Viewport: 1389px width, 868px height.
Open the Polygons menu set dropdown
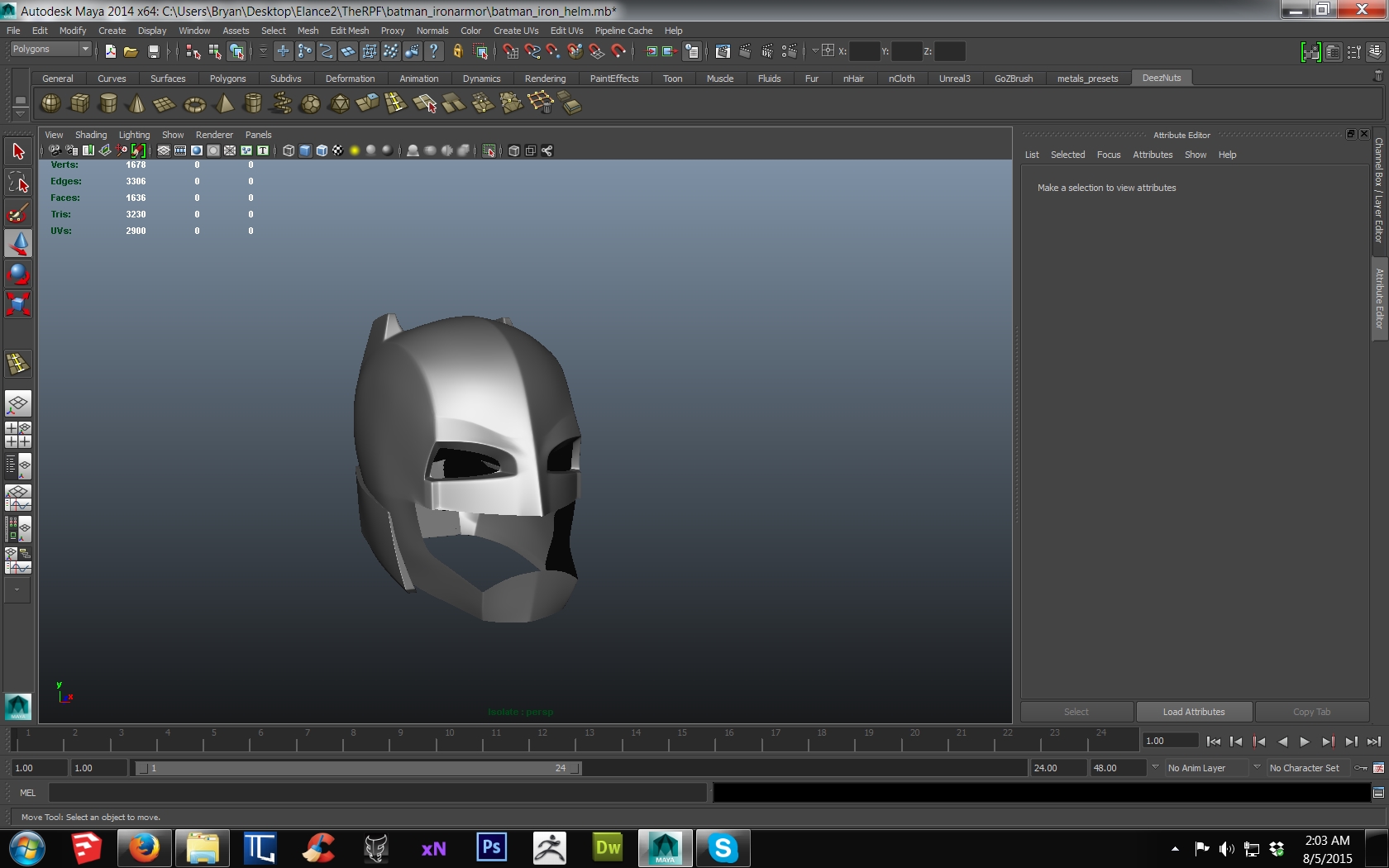pyautogui.click(x=50, y=50)
